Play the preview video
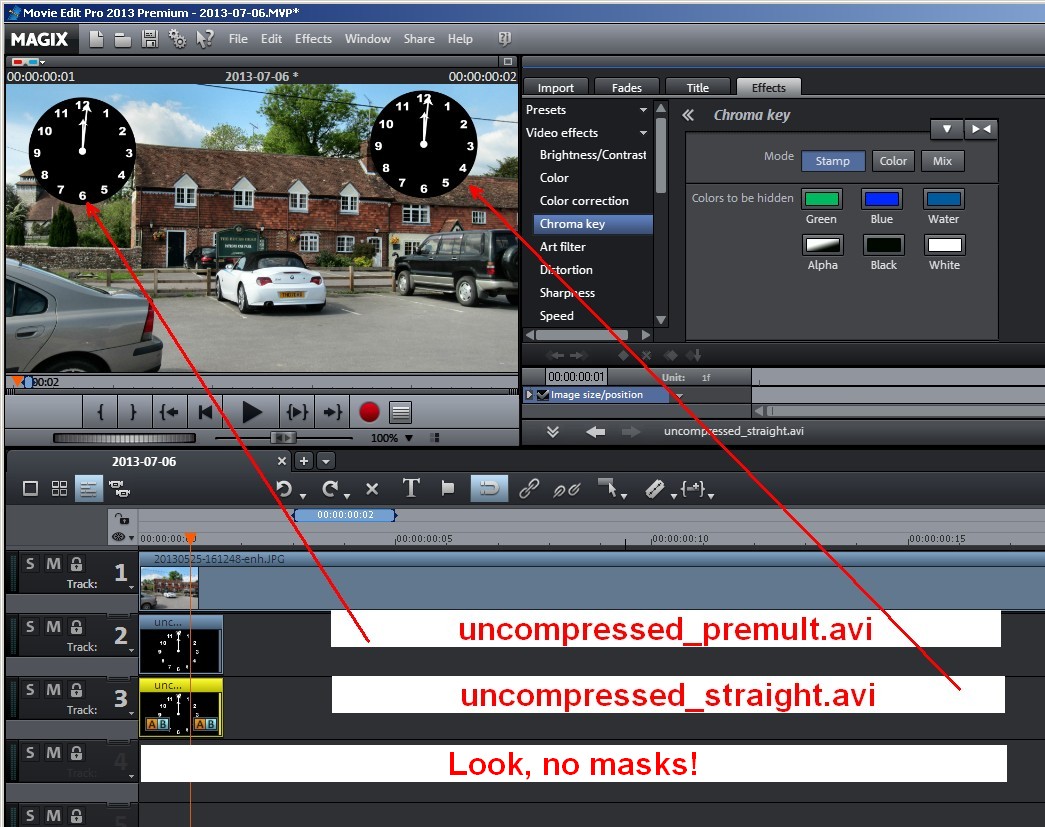The image size is (1045, 827). click(x=251, y=413)
